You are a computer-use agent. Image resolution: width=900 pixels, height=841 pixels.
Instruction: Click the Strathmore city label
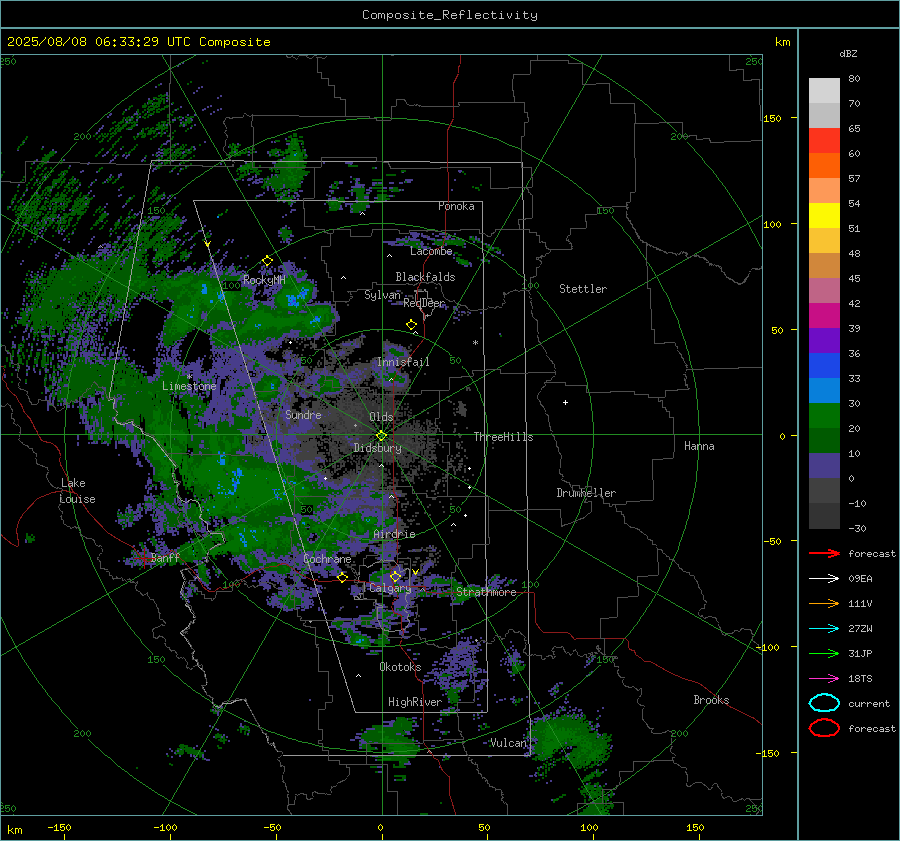coord(486,592)
